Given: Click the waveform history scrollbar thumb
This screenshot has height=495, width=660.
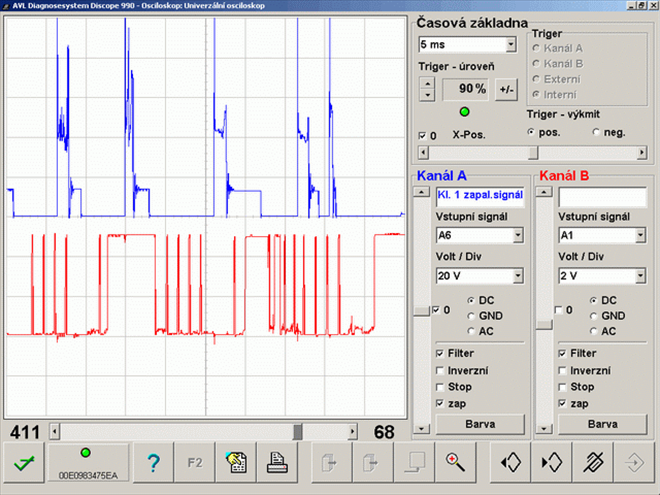Looking at the screenshot, I should point(298,432).
